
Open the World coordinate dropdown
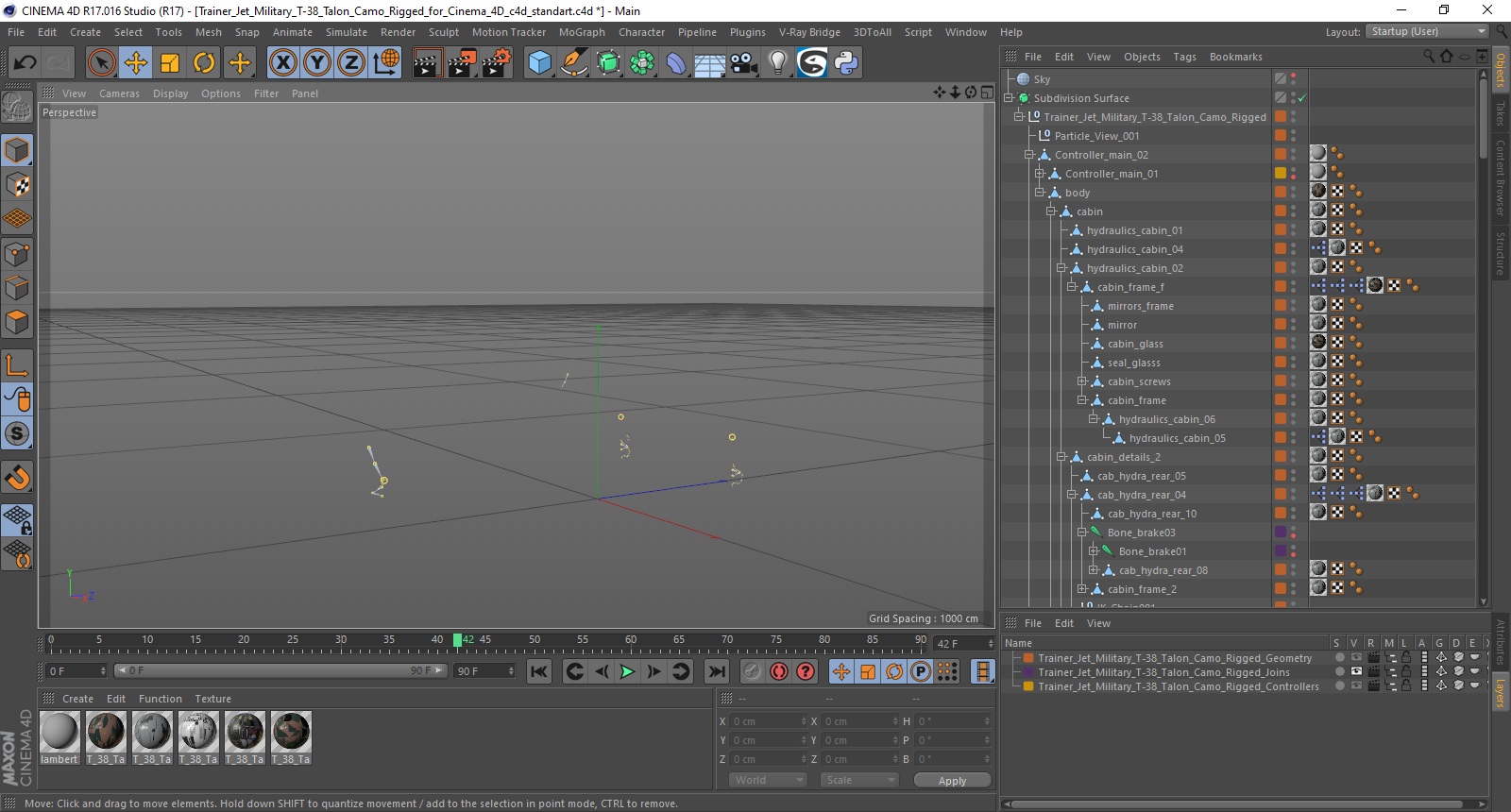tap(768, 780)
